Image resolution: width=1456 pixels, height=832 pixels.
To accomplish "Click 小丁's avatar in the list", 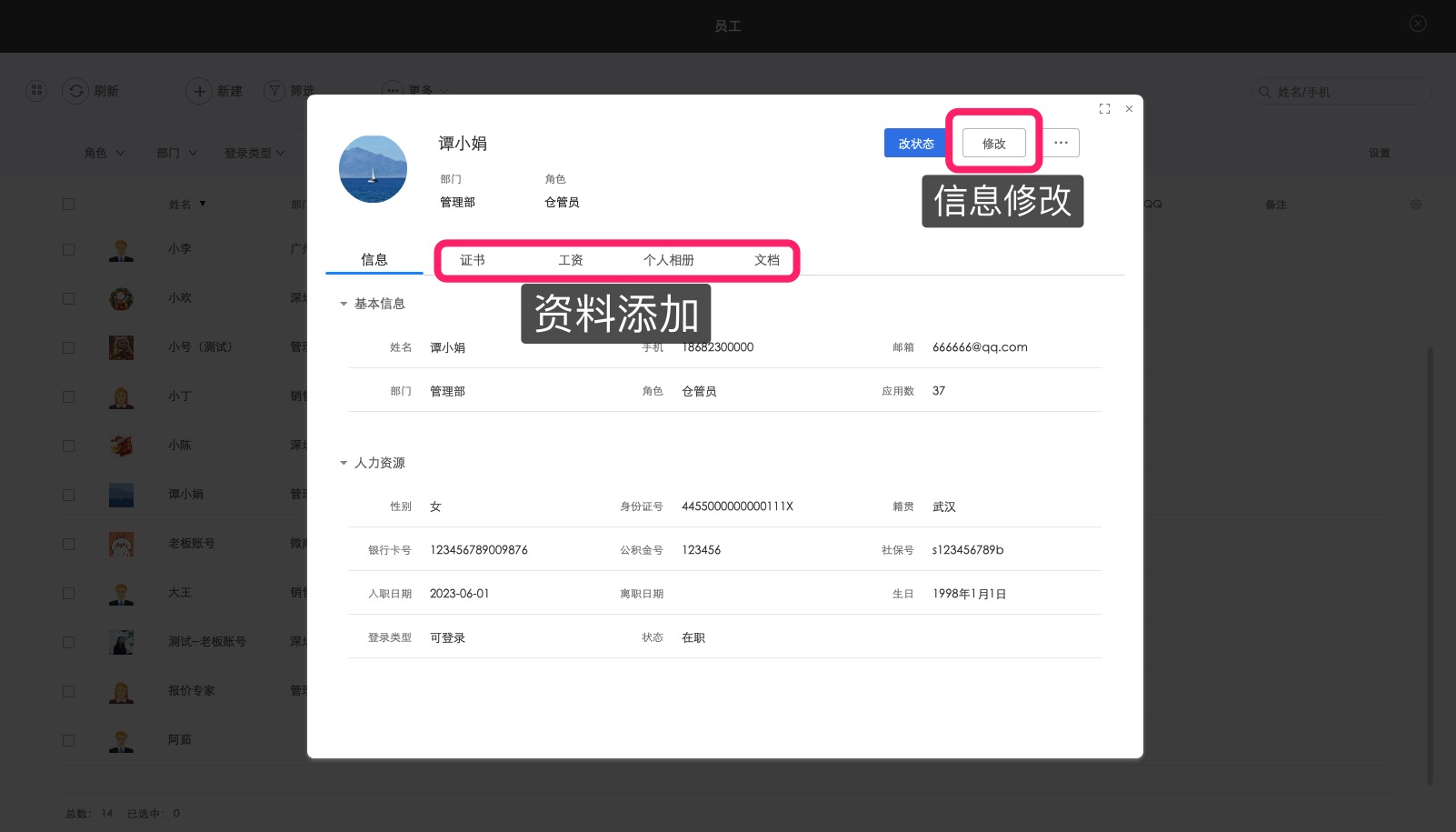I will click(x=121, y=396).
